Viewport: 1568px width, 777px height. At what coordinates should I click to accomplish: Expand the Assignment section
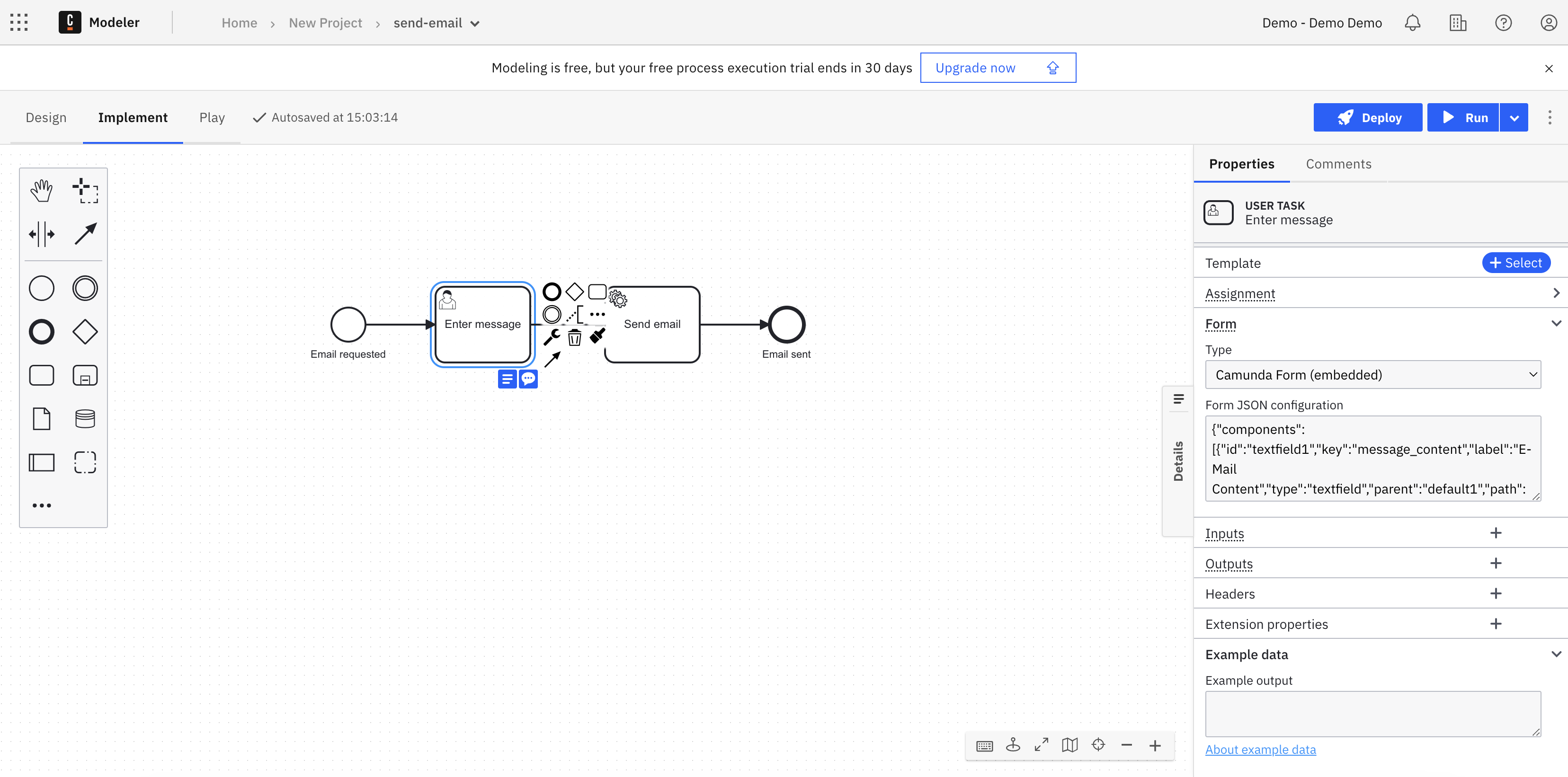[1556, 293]
